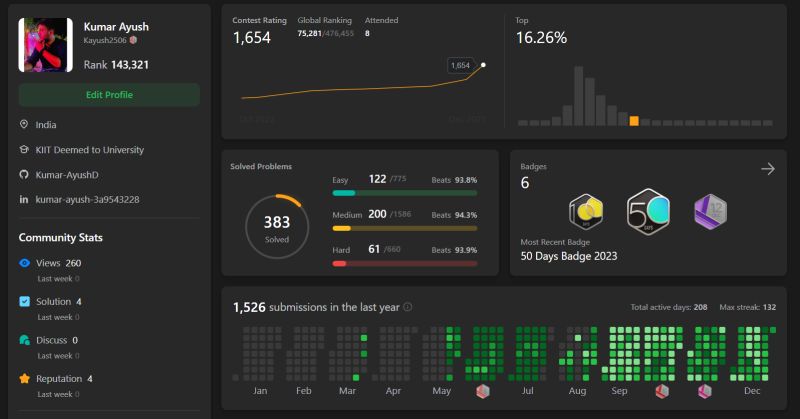Viewport: 800px width, 419px height.
Task: Click the Contest Rating 1,654 value
Action: pyautogui.click(x=252, y=38)
